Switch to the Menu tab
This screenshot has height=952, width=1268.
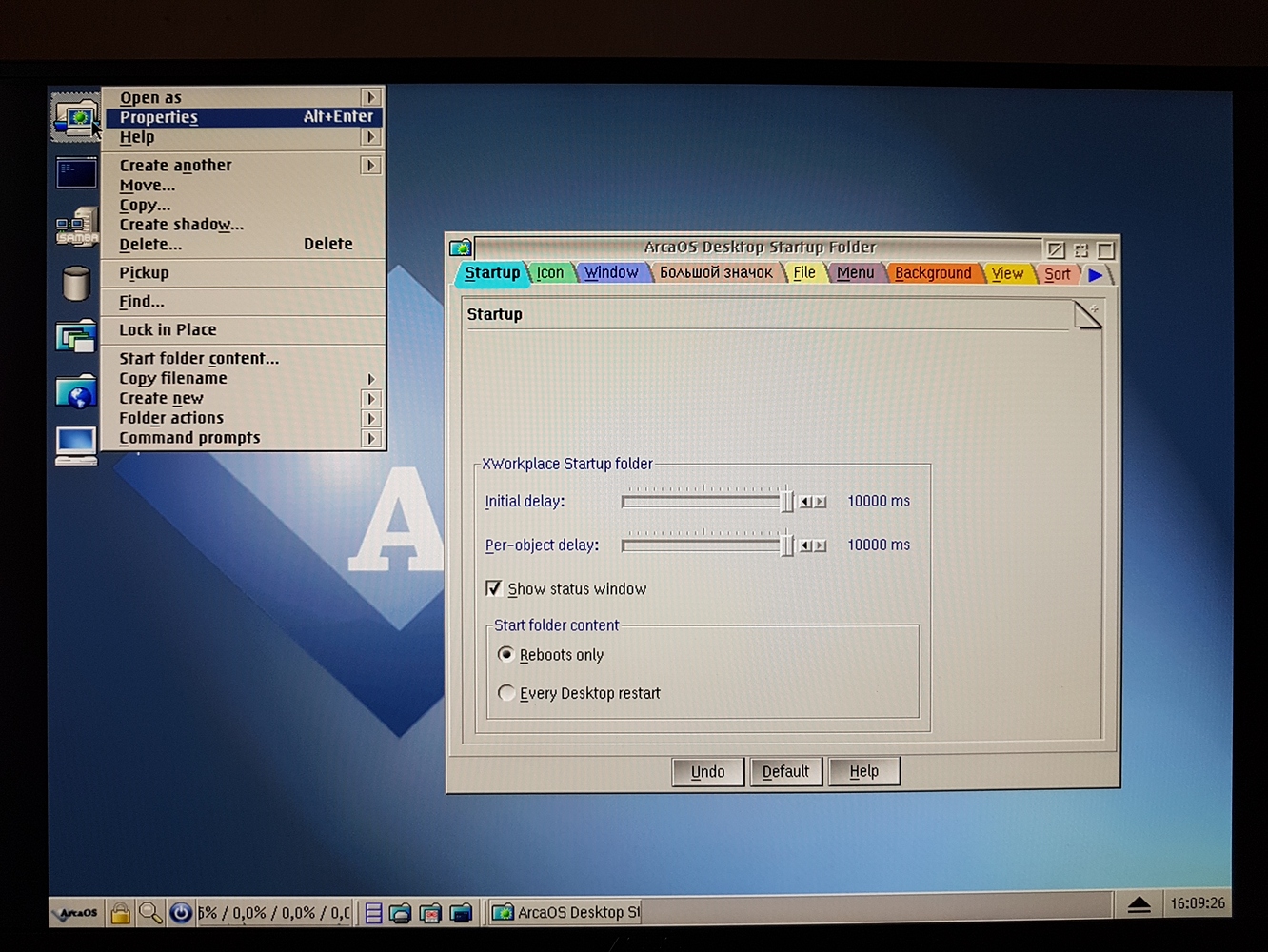[x=855, y=273]
